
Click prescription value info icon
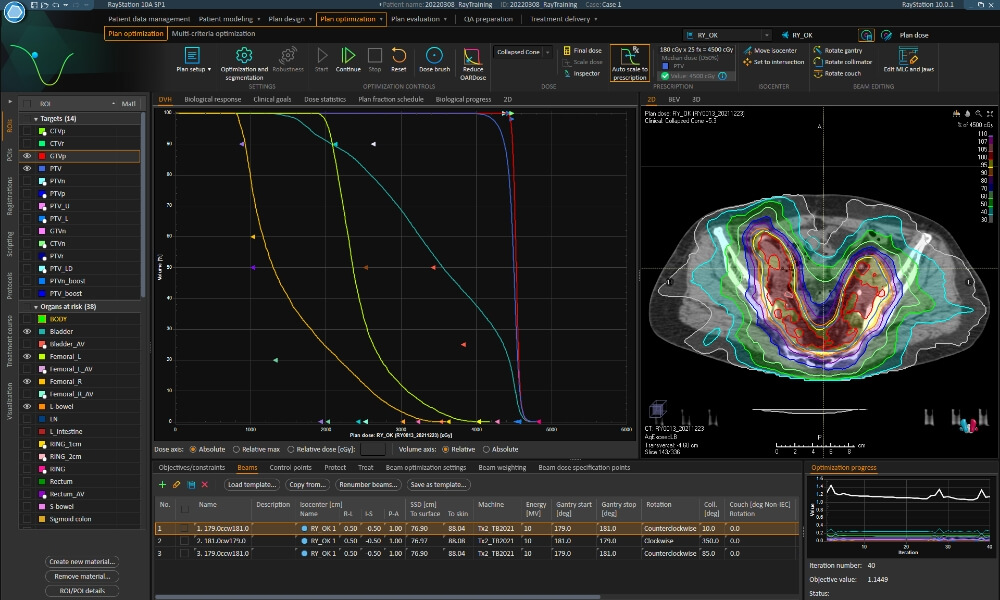click(x=723, y=76)
